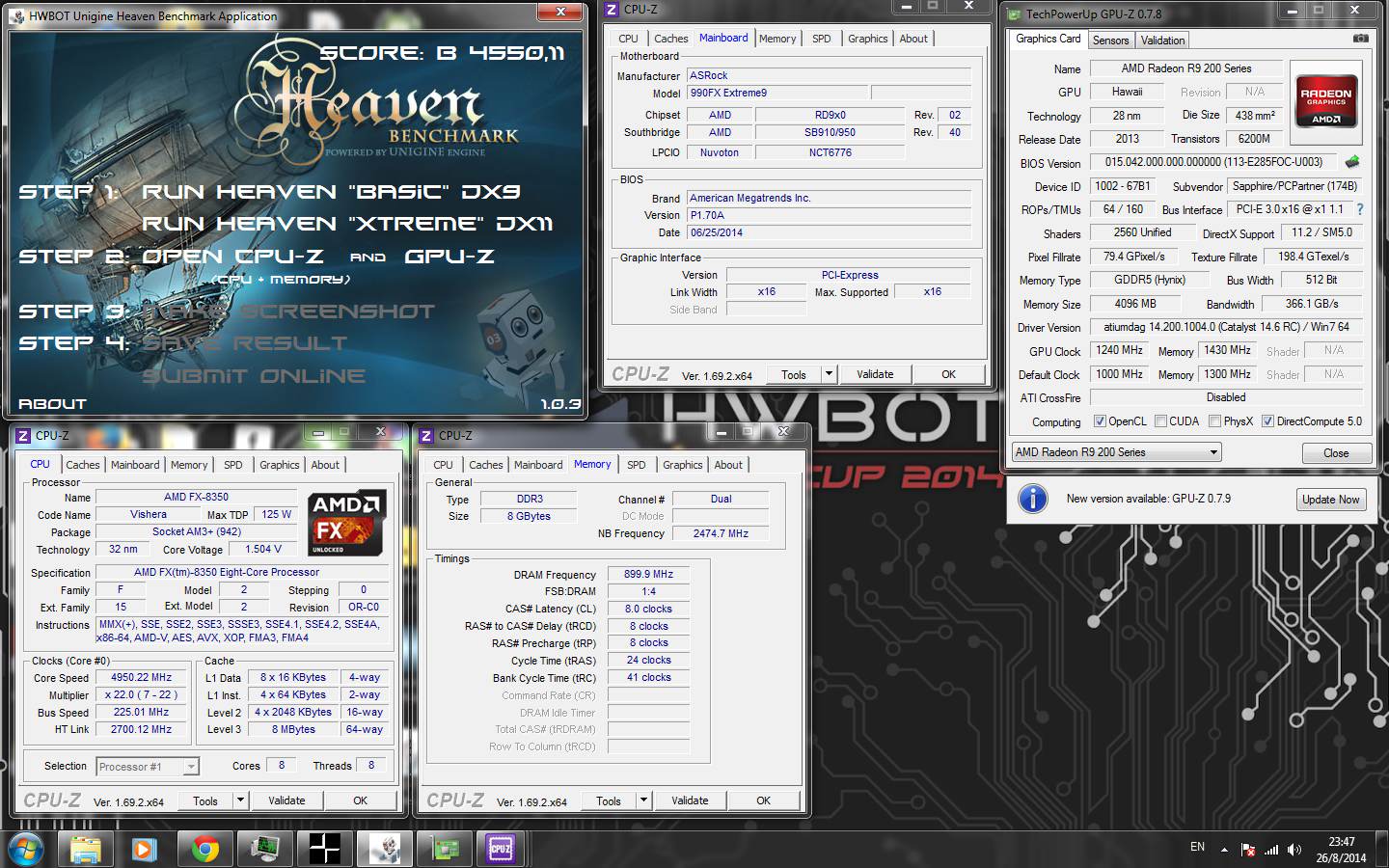Open the SPD tab in the Mainboard window
This screenshot has width=1389, height=868.
pyautogui.click(x=821, y=39)
